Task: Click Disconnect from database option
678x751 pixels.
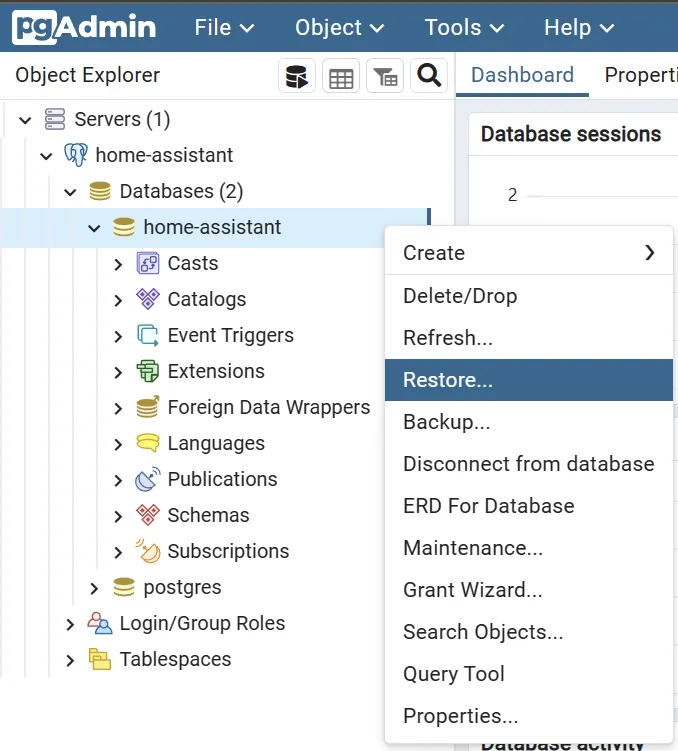Action: [528, 464]
